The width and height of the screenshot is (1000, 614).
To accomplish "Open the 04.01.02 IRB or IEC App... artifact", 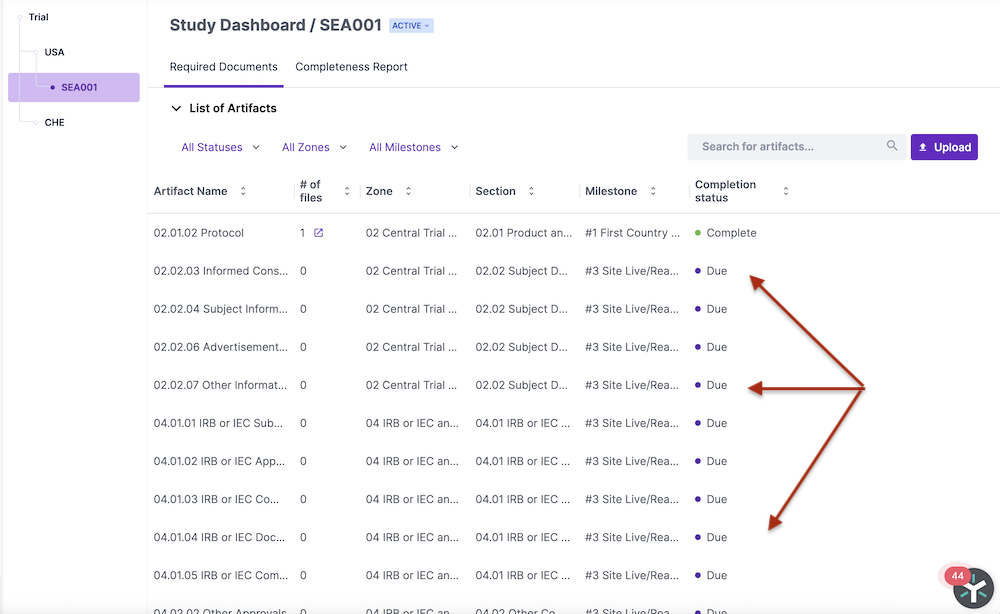I will tap(219, 461).
